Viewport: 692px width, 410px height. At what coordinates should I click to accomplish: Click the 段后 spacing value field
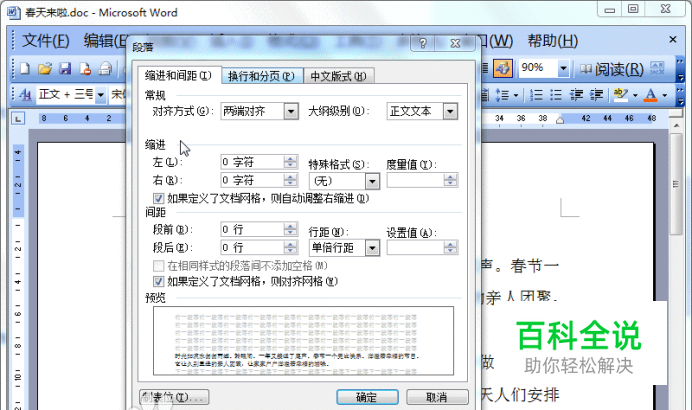pyautogui.click(x=252, y=248)
